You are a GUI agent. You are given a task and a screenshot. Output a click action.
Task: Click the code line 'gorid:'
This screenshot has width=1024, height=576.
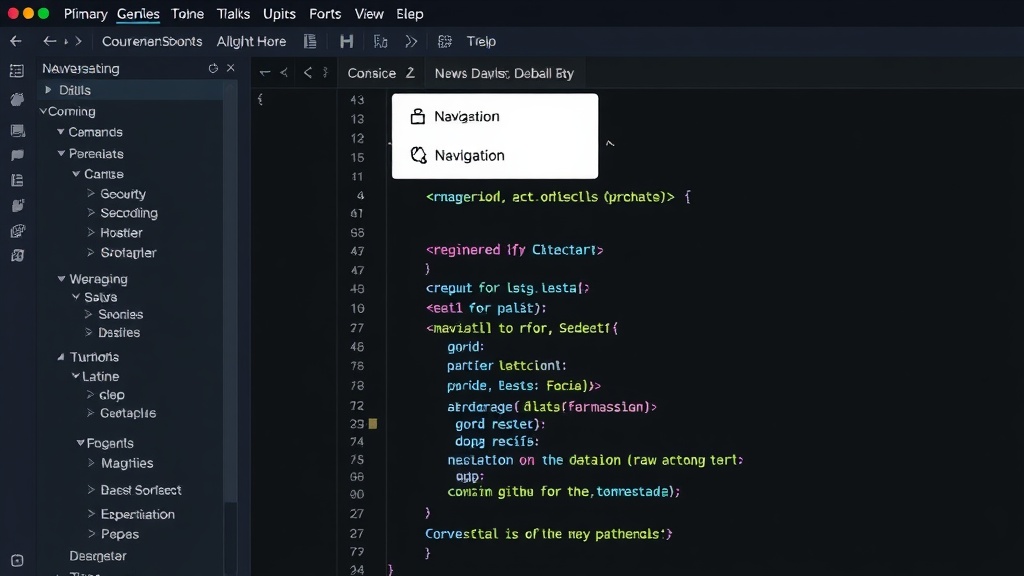tap(466, 347)
